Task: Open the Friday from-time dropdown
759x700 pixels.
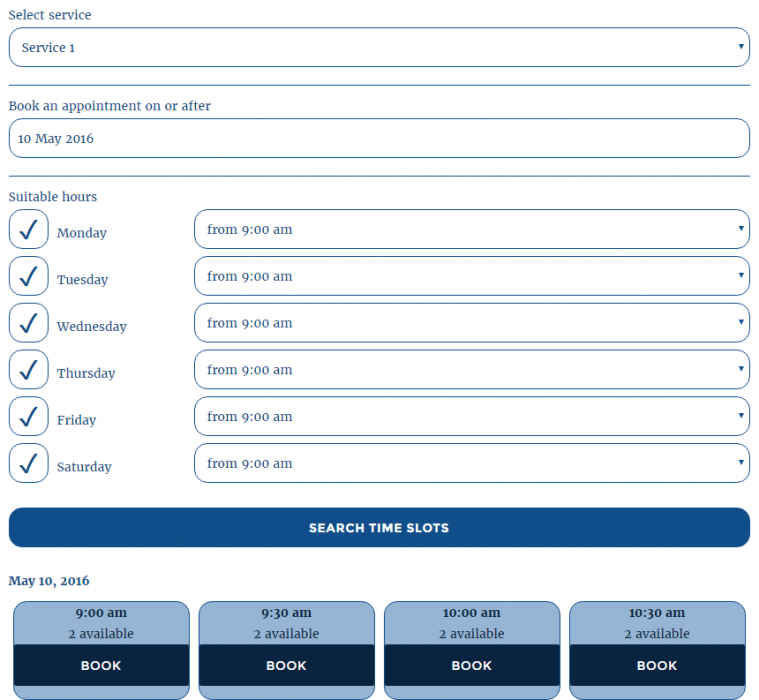Action: point(471,417)
